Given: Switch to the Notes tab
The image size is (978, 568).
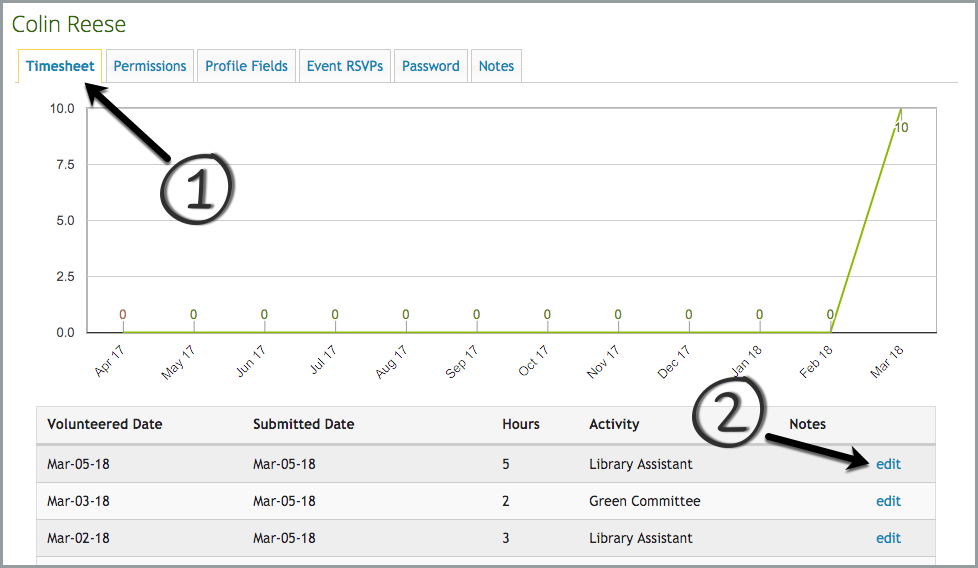Looking at the screenshot, I should click(496, 66).
